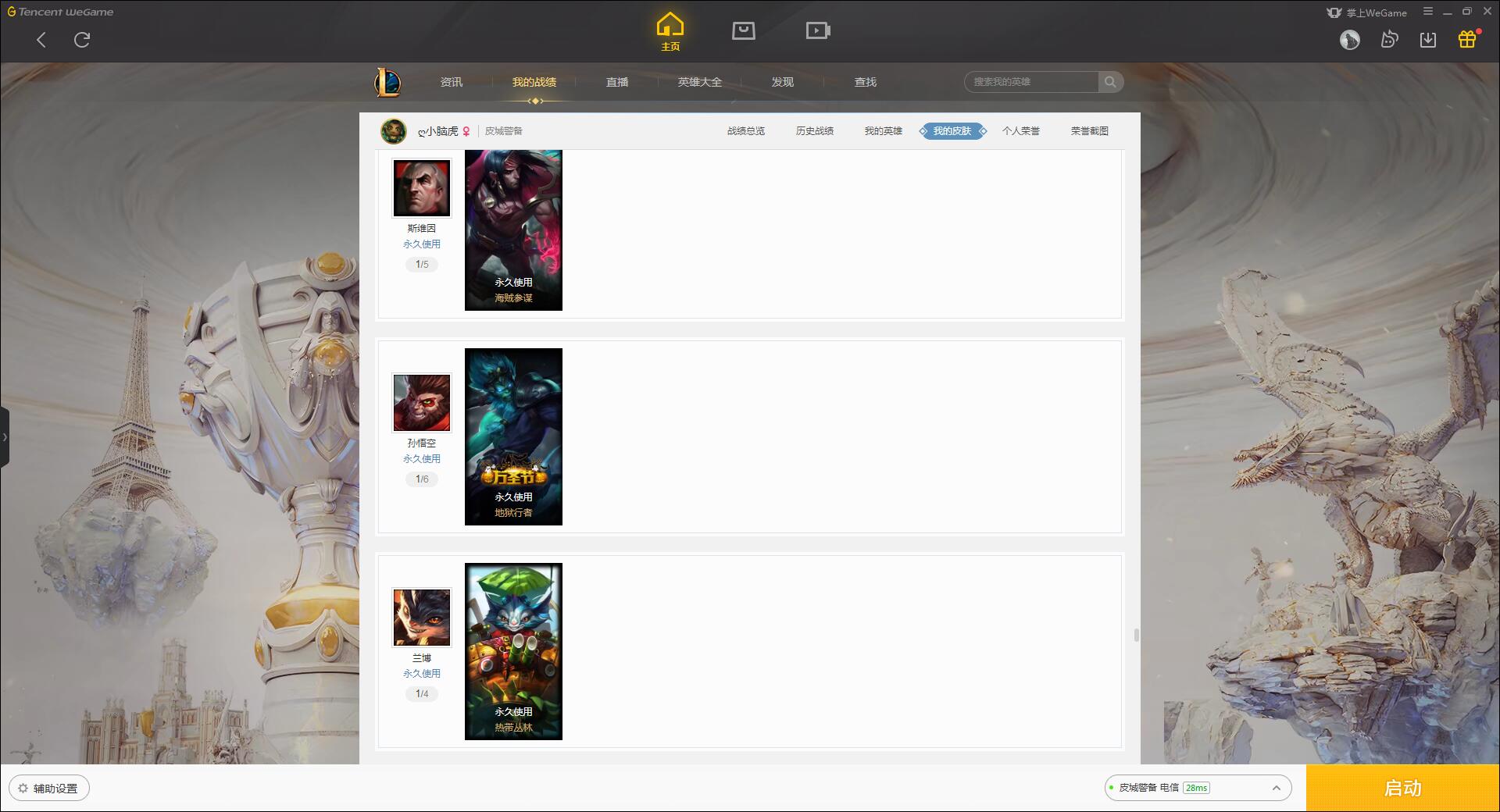Click 永久使用 text under 孙悟空
Viewport: 1500px width, 812px height.
click(422, 459)
